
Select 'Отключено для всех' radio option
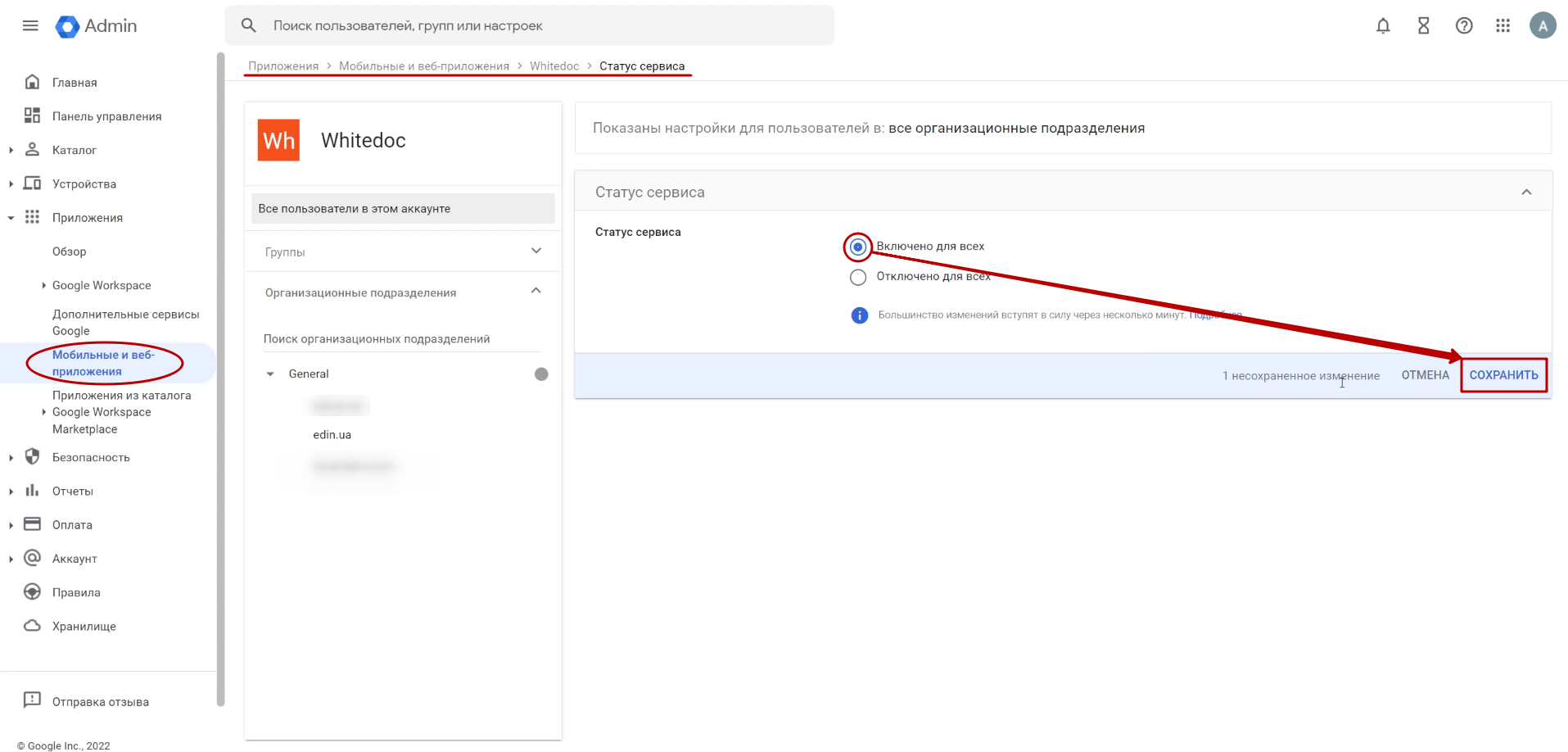(857, 277)
